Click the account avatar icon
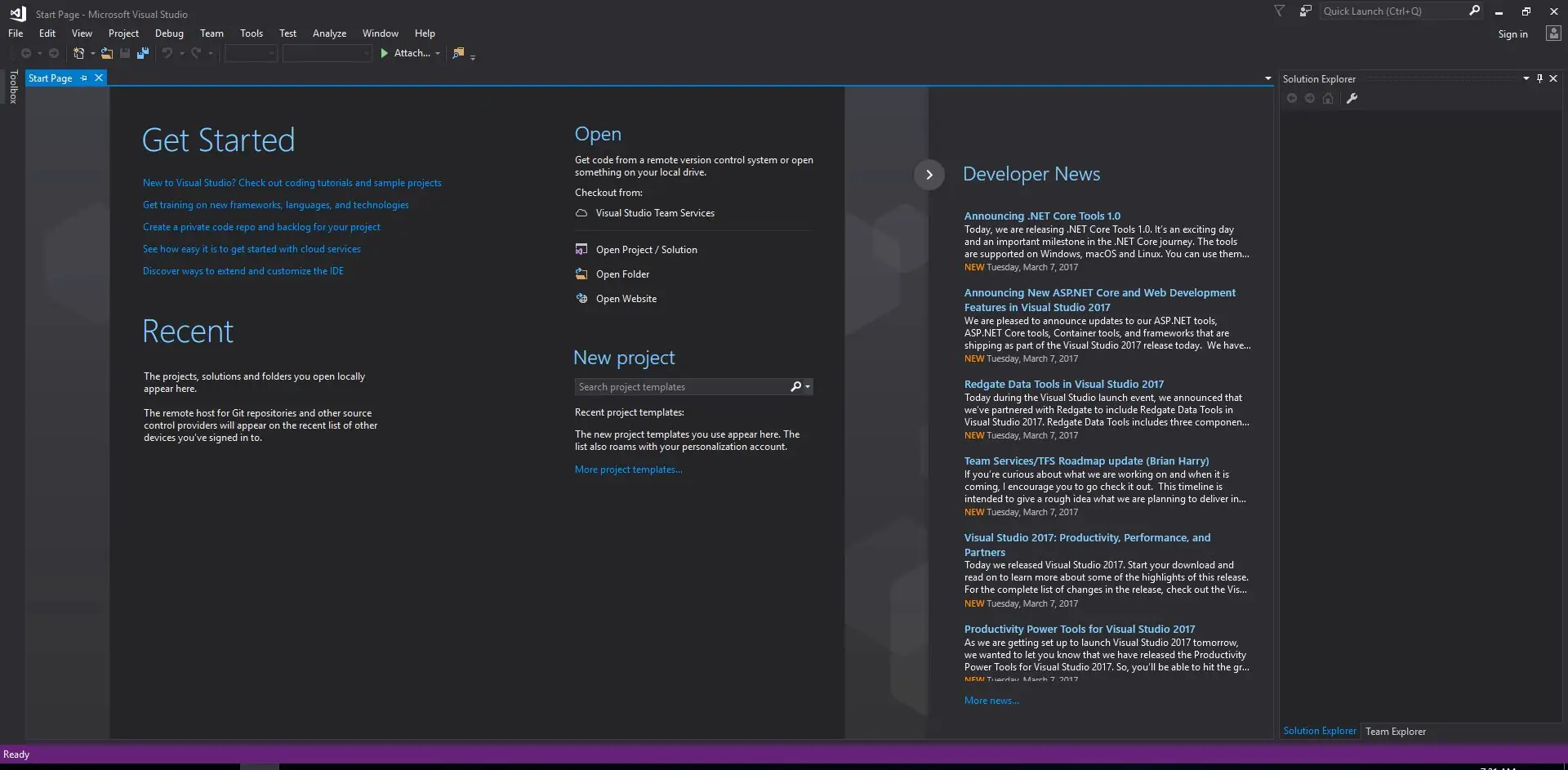Viewport: 1568px width, 770px height. click(x=1553, y=33)
